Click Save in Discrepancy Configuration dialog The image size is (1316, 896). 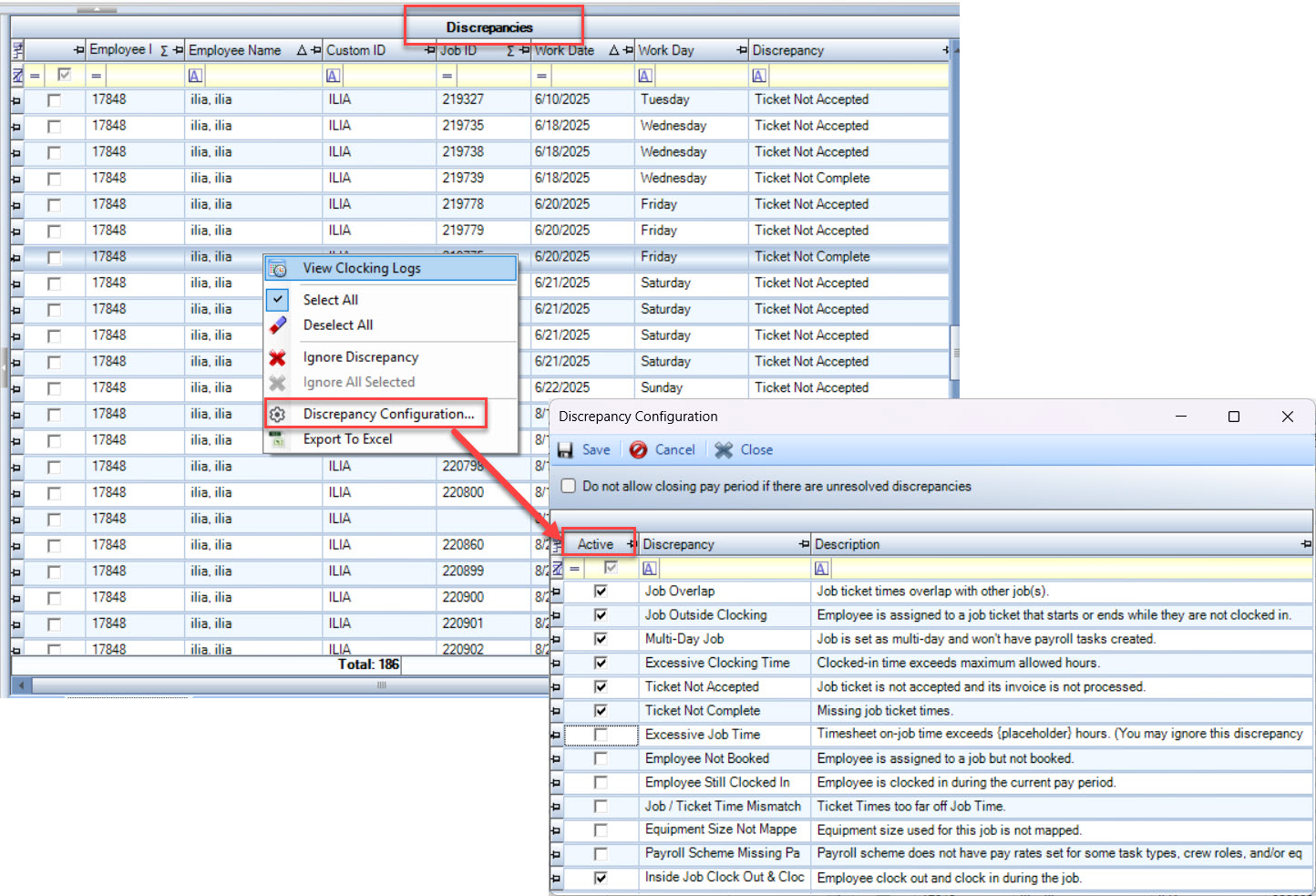tap(585, 450)
